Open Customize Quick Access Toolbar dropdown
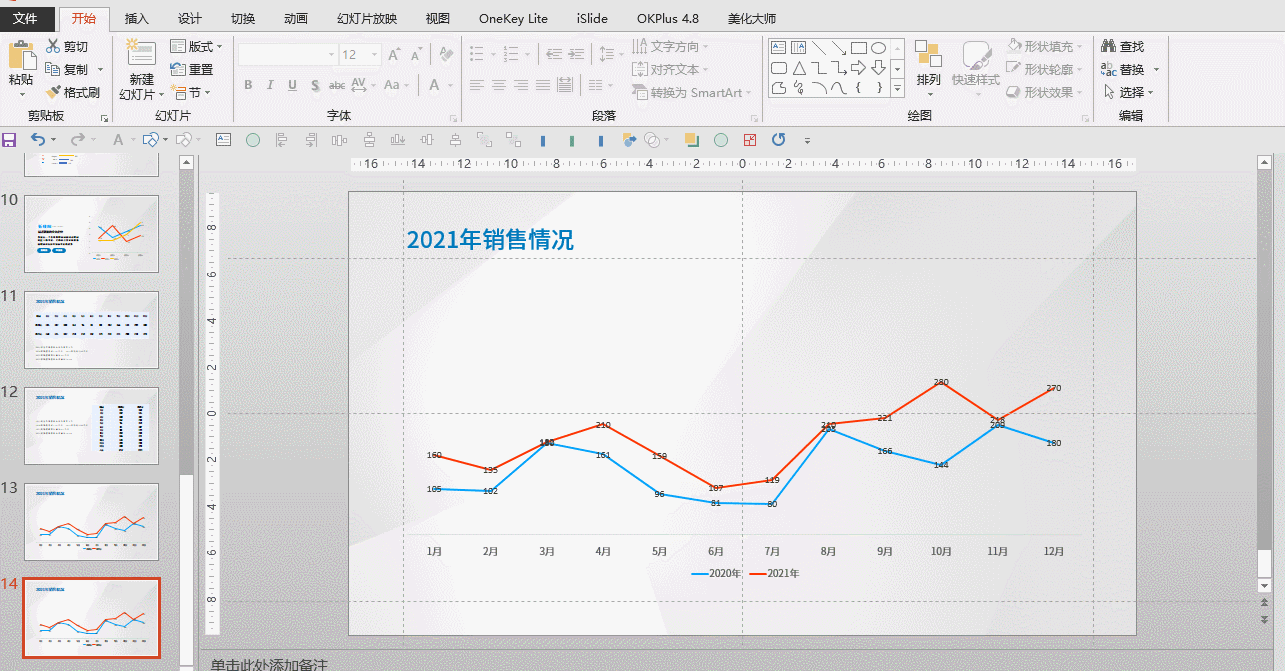The image size is (1285, 671). point(808,140)
